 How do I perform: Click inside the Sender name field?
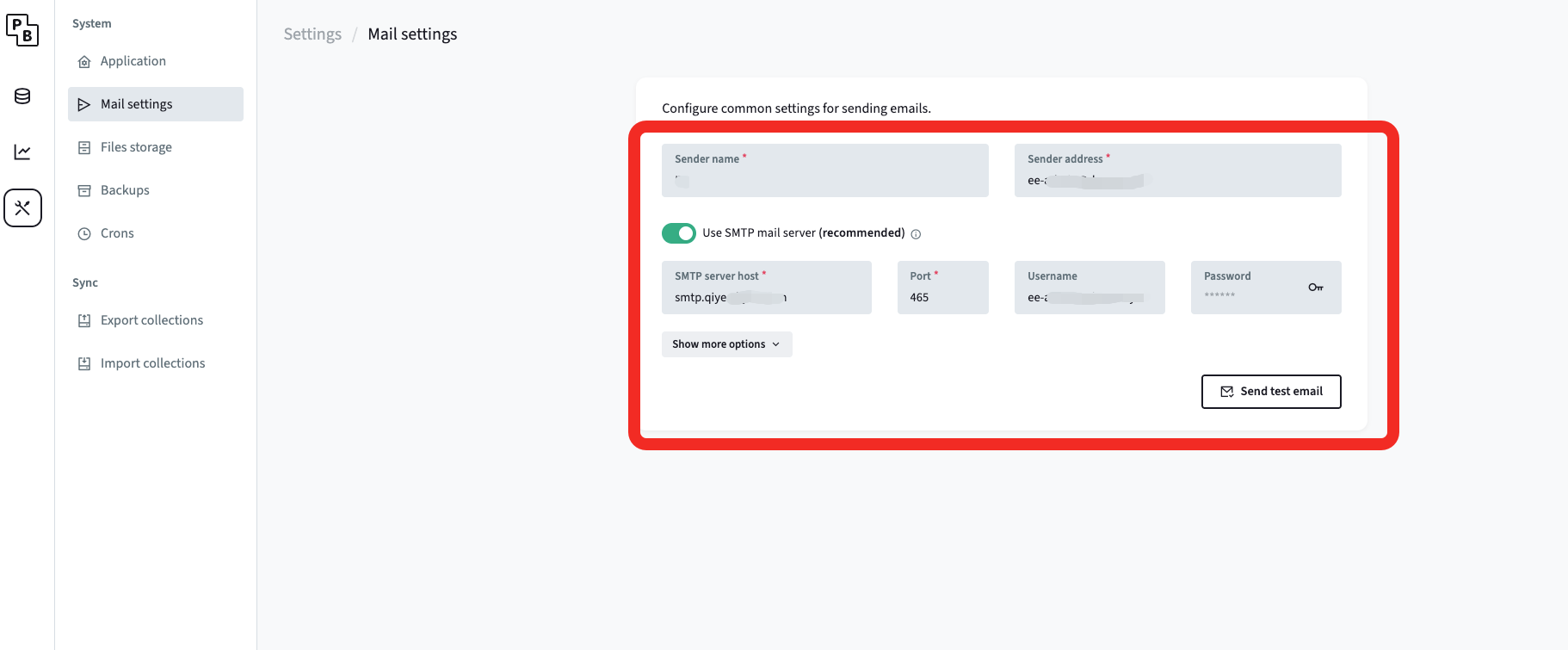coord(824,180)
